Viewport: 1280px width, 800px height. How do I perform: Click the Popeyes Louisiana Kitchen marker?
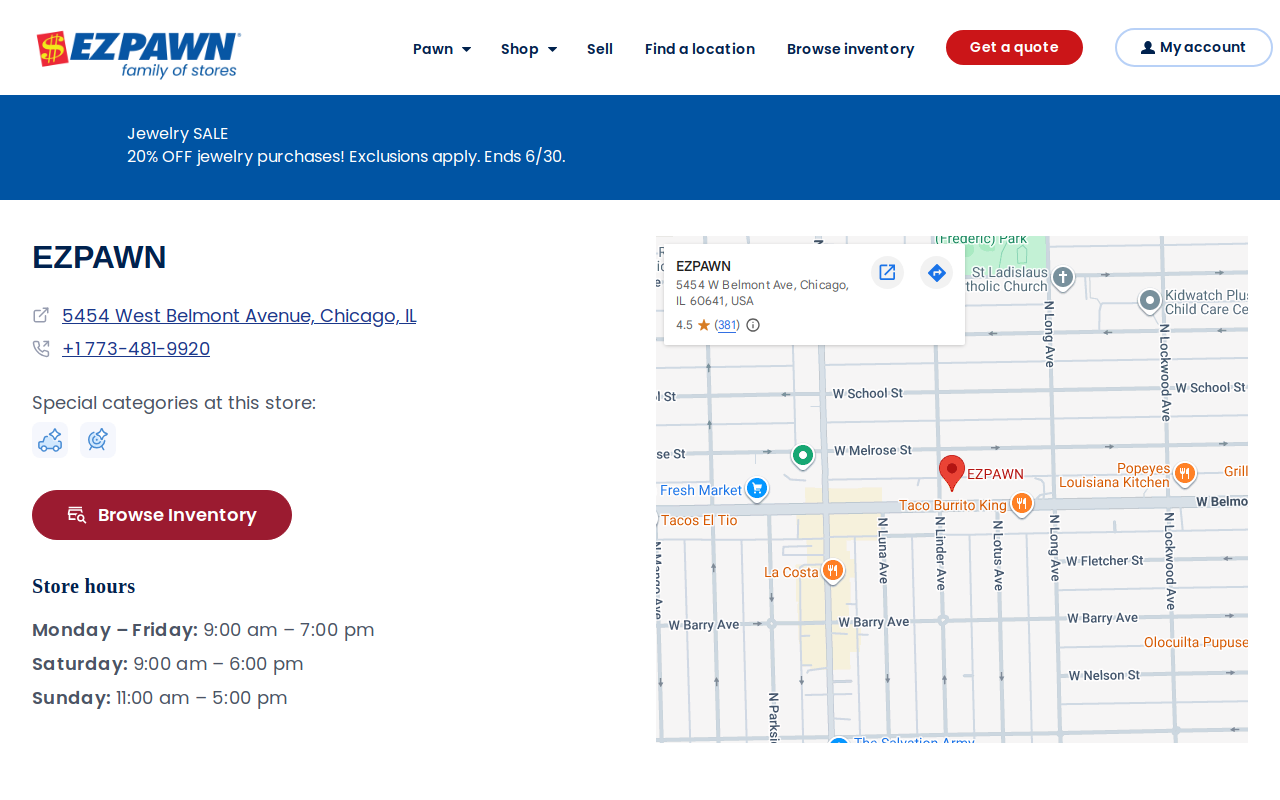(1185, 473)
